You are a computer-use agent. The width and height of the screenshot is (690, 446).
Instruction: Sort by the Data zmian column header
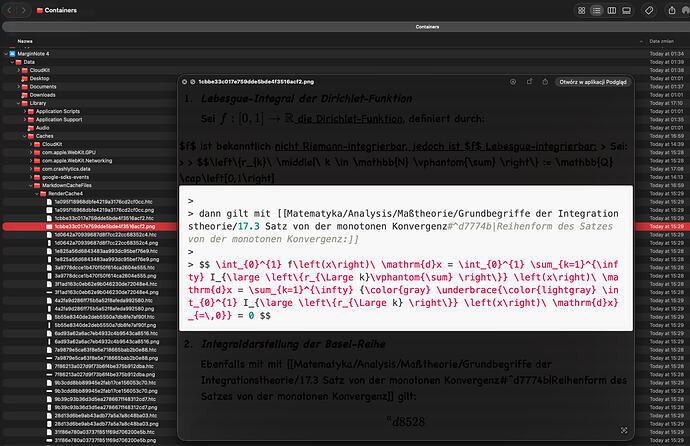(x=661, y=41)
